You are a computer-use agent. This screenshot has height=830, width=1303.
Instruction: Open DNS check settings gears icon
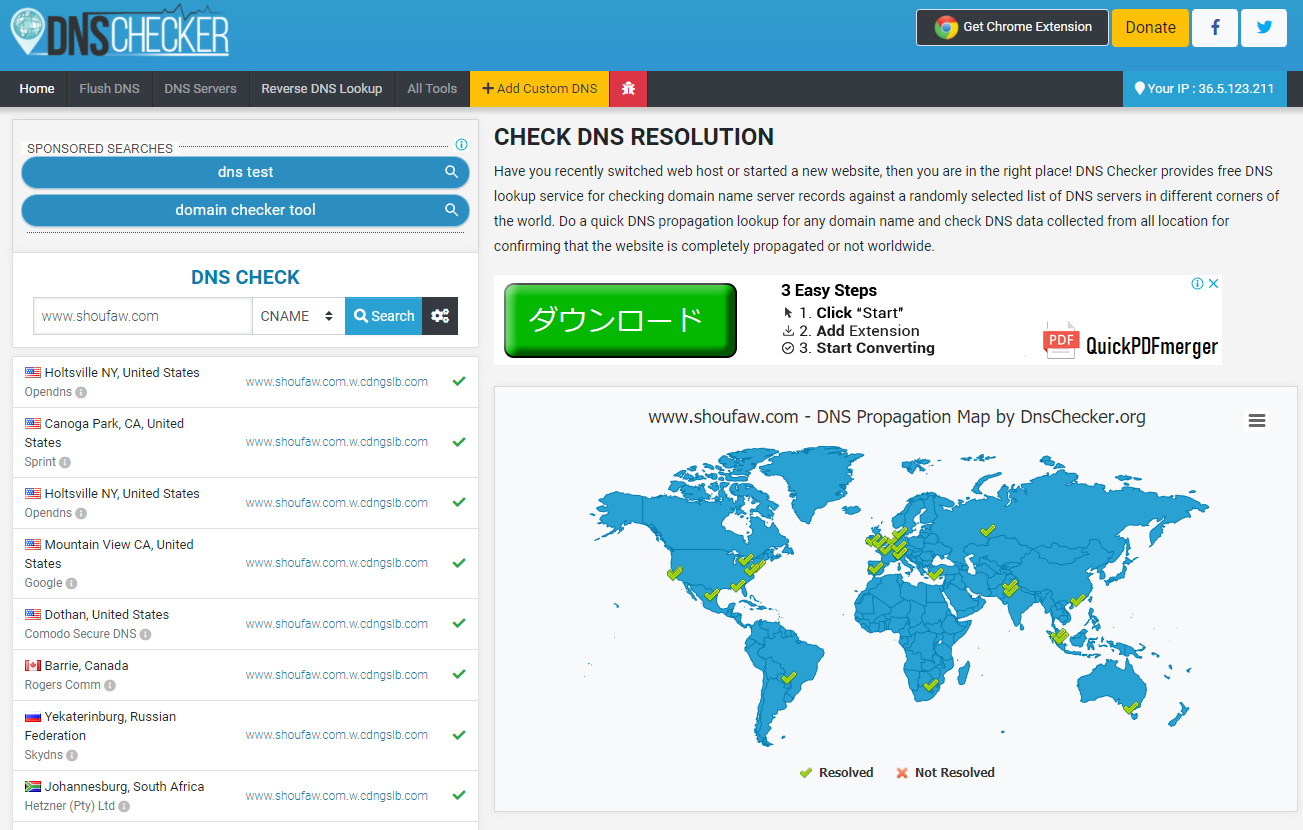(440, 316)
